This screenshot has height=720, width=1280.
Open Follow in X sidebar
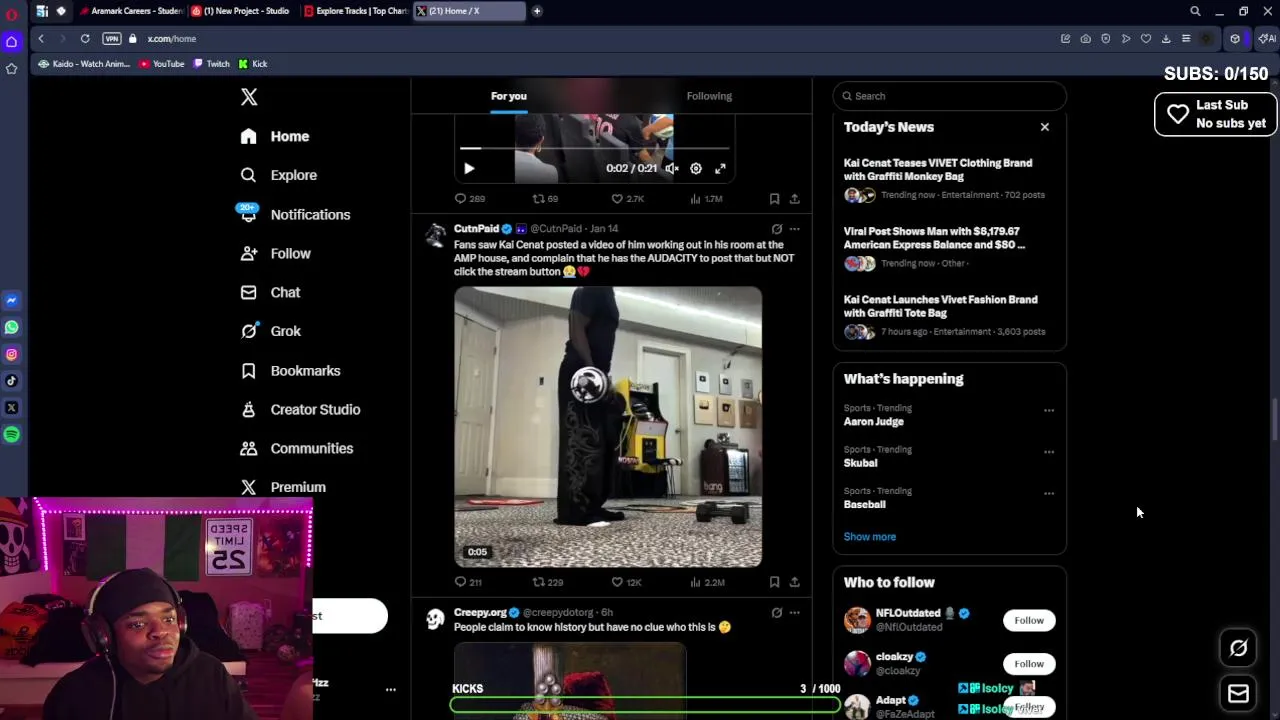(276, 253)
